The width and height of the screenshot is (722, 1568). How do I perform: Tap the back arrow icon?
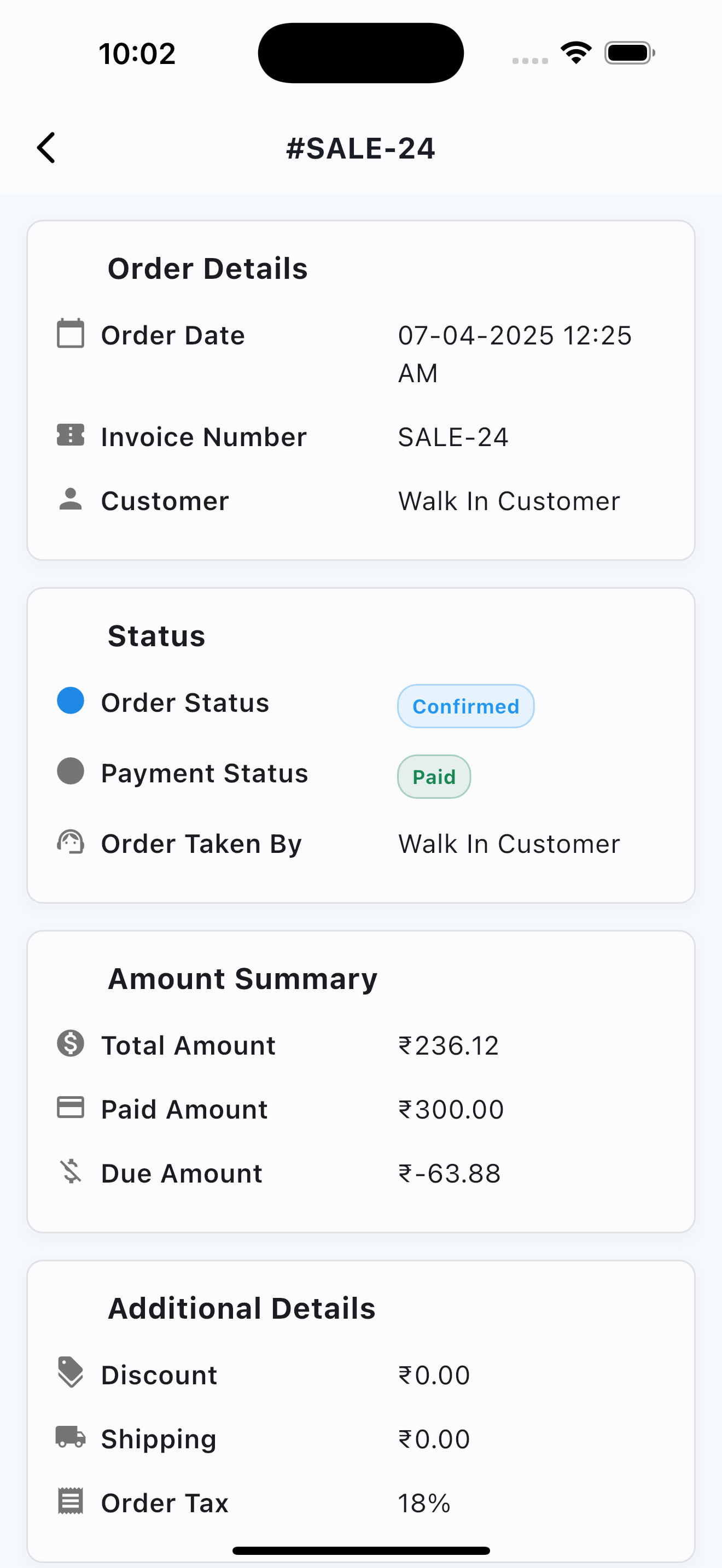pos(46,148)
